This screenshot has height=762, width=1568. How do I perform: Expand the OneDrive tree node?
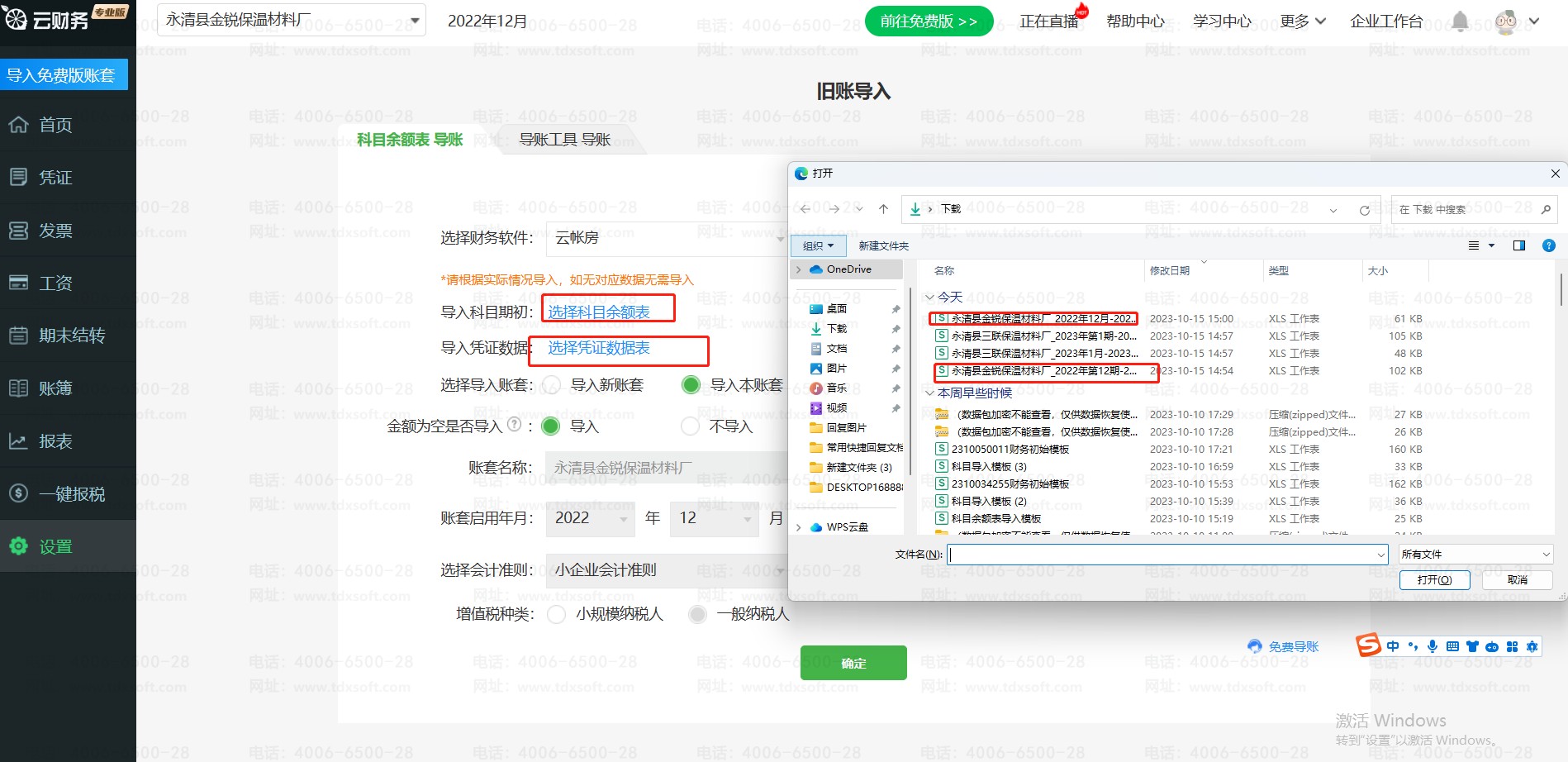coord(799,269)
